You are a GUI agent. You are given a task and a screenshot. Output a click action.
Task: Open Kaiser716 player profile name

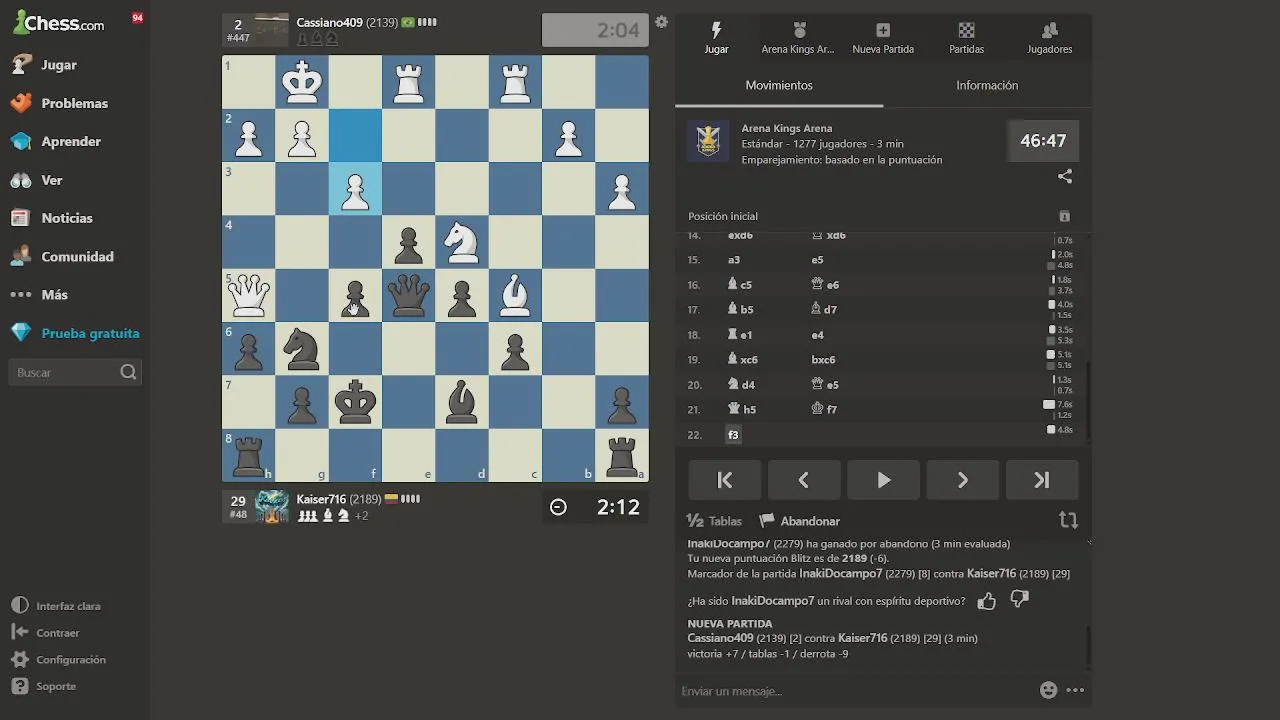(321, 499)
